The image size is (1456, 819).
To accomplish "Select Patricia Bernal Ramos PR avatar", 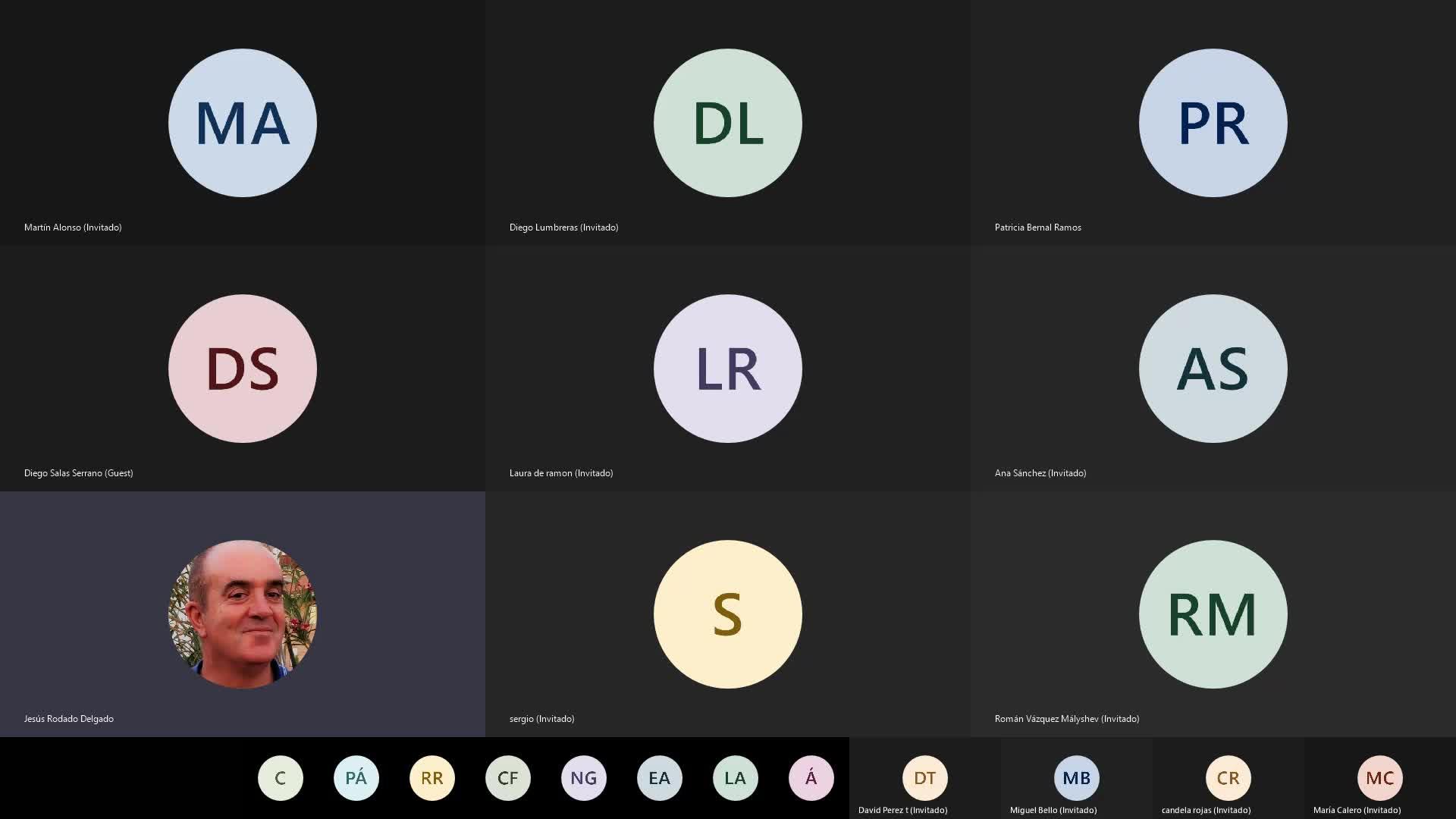I will [1213, 123].
